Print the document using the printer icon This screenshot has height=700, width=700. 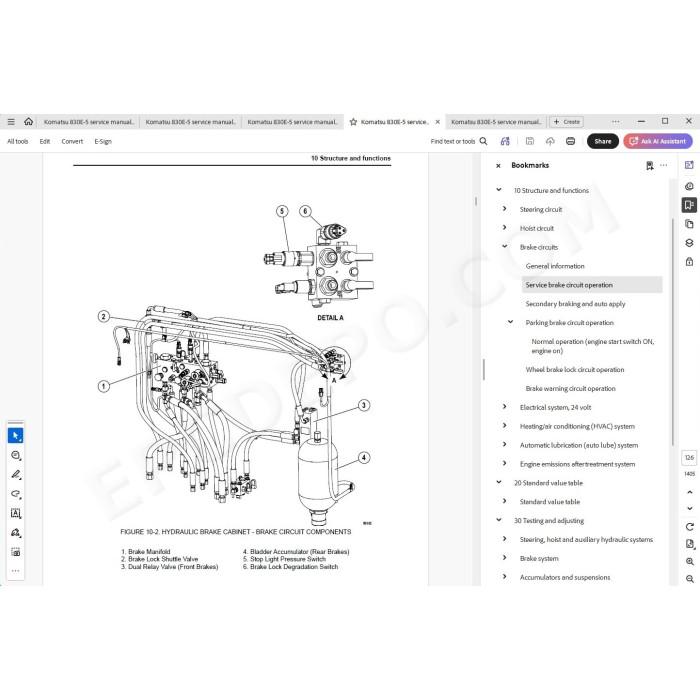coord(571,141)
